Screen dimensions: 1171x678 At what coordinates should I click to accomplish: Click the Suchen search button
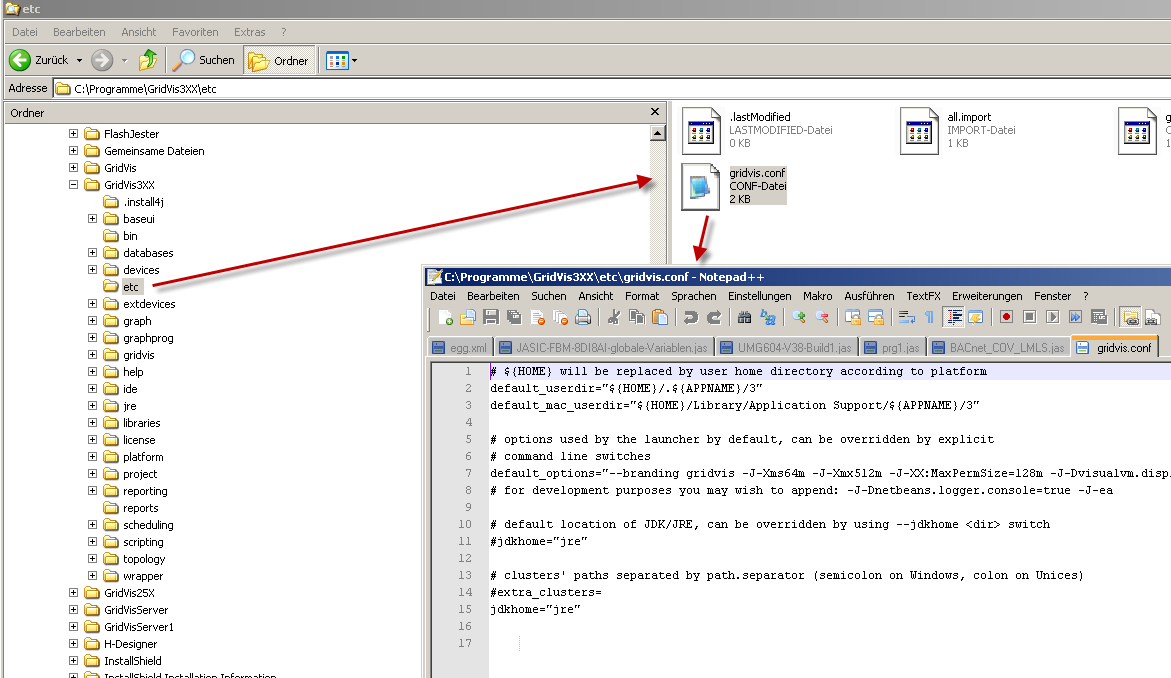pos(204,60)
